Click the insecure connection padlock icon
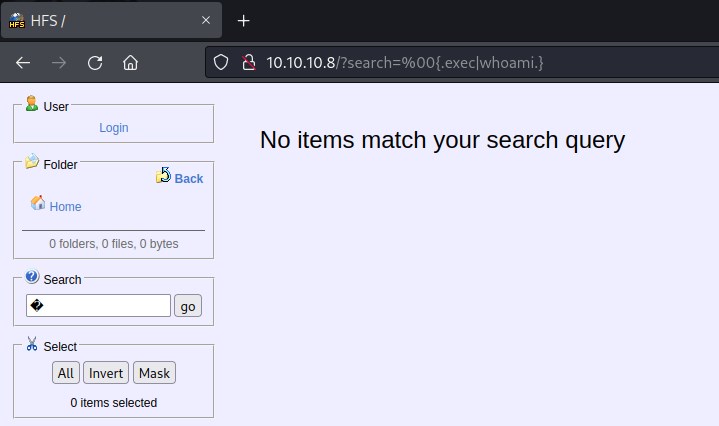719x426 pixels. [x=249, y=63]
